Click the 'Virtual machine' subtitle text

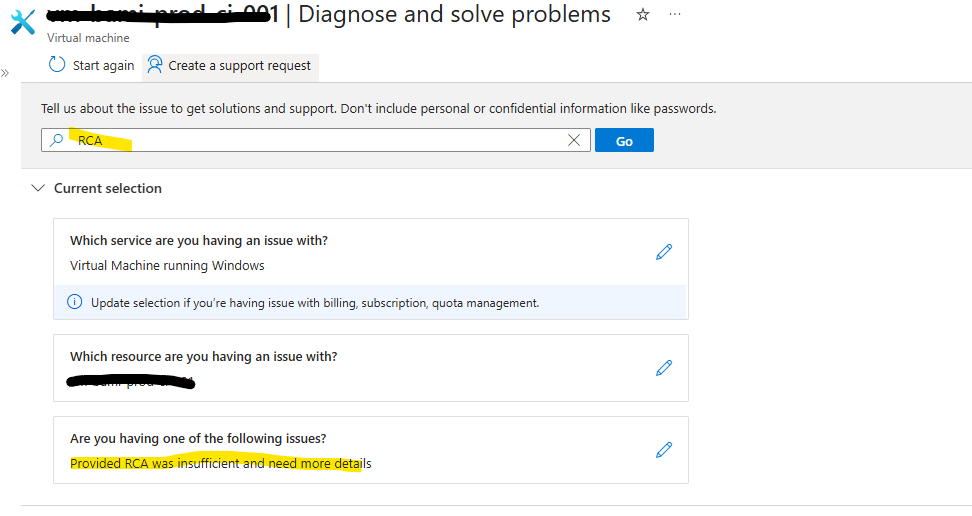[x=88, y=38]
